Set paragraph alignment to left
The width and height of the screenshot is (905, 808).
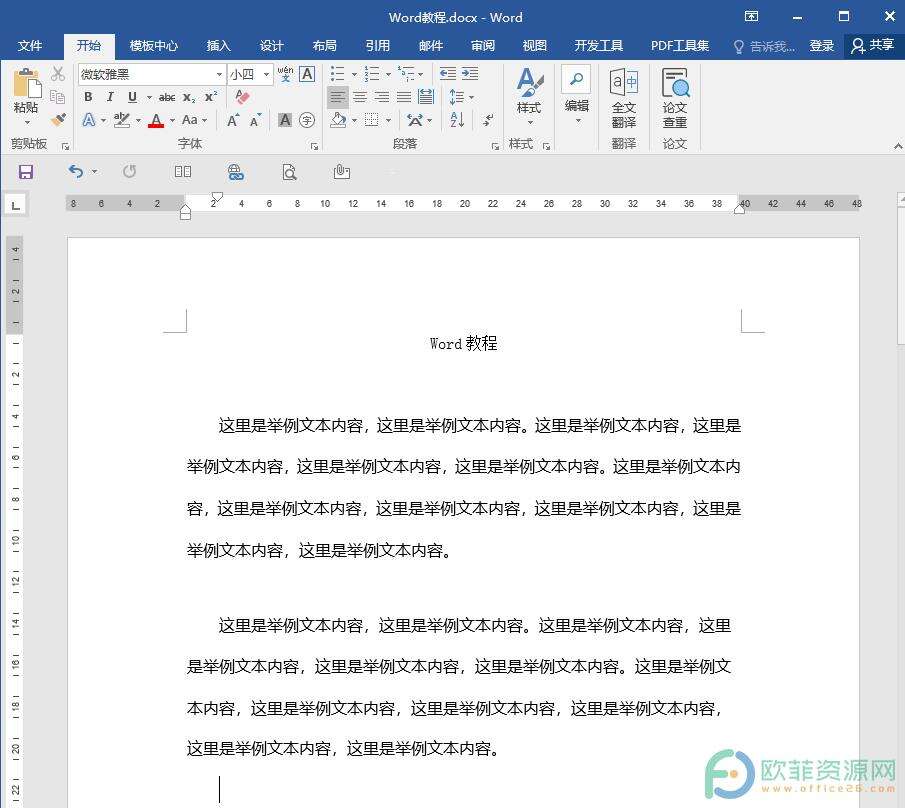click(x=338, y=97)
